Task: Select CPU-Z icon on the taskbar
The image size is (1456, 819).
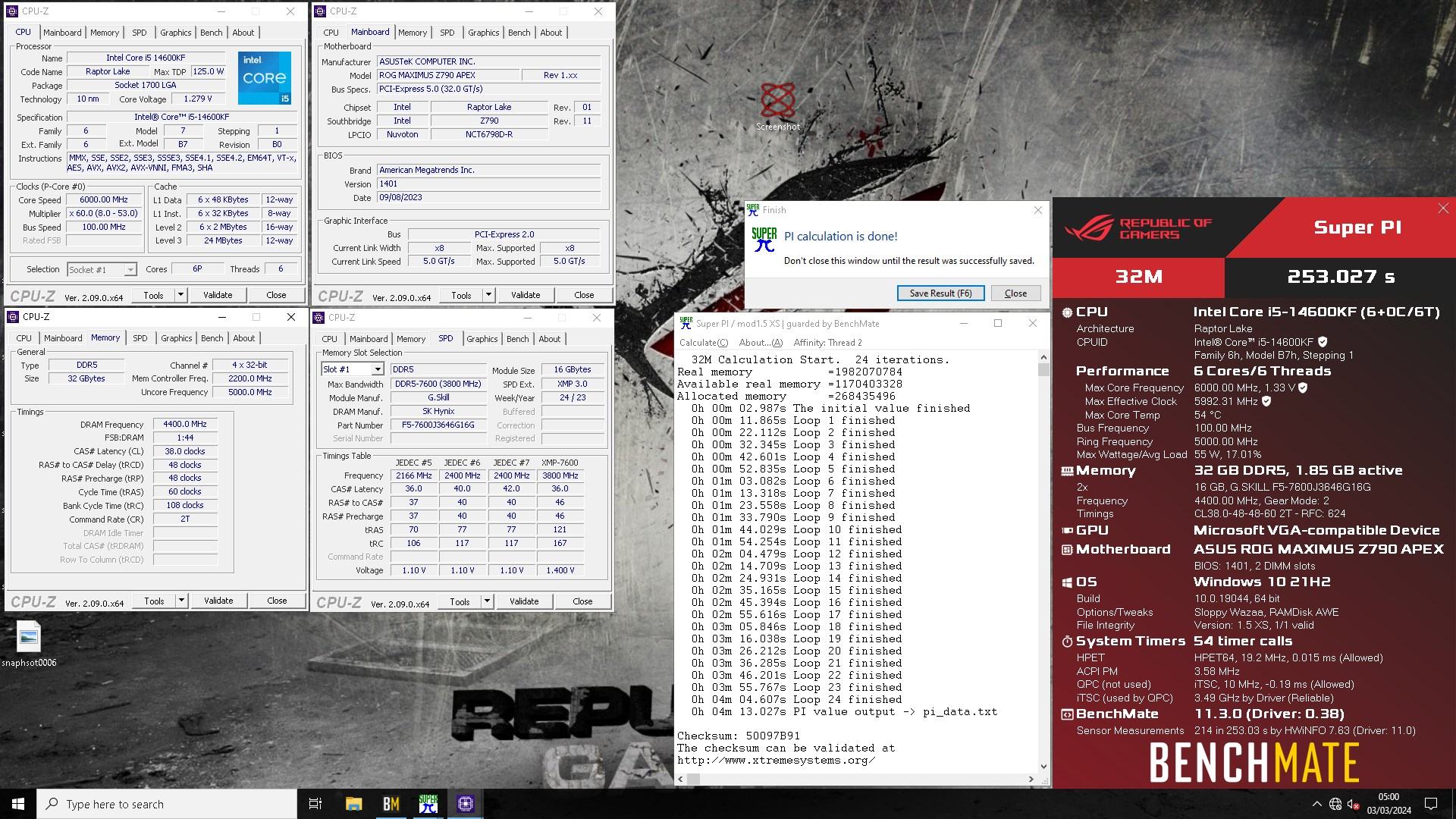Action: (x=466, y=804)
